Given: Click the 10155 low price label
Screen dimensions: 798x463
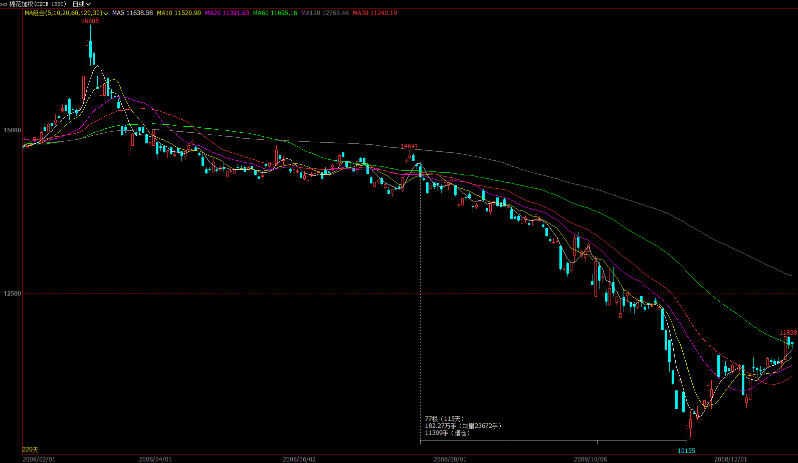Looking at the screenshot, I should coord(686,450).
